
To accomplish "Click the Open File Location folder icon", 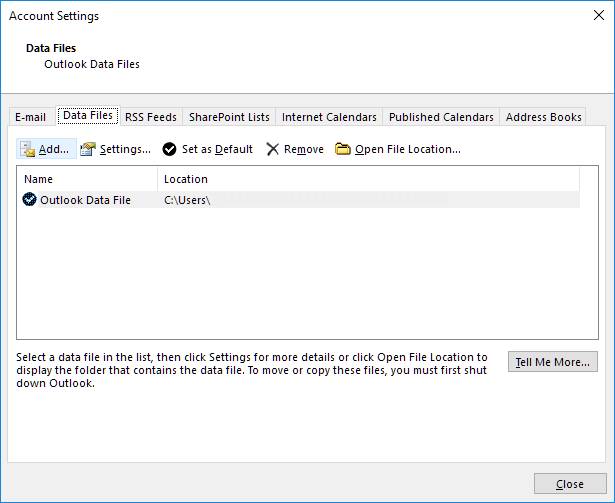I will 343,149.
